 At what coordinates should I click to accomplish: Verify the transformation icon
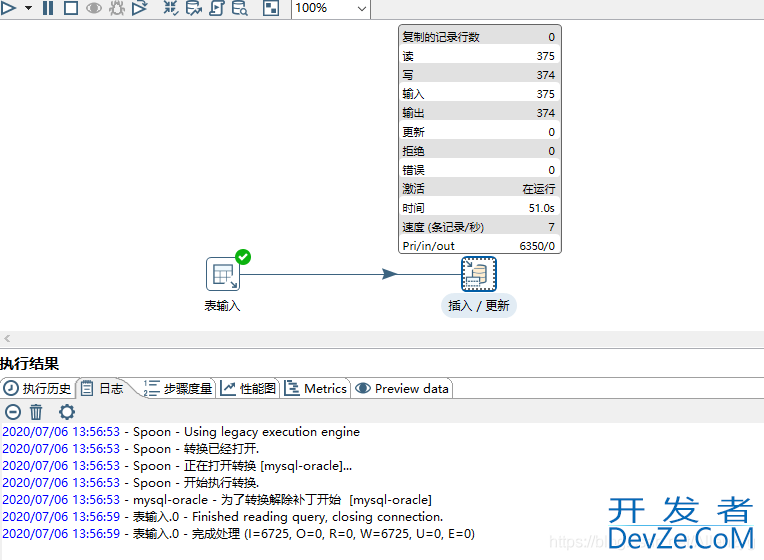(171, 8)
